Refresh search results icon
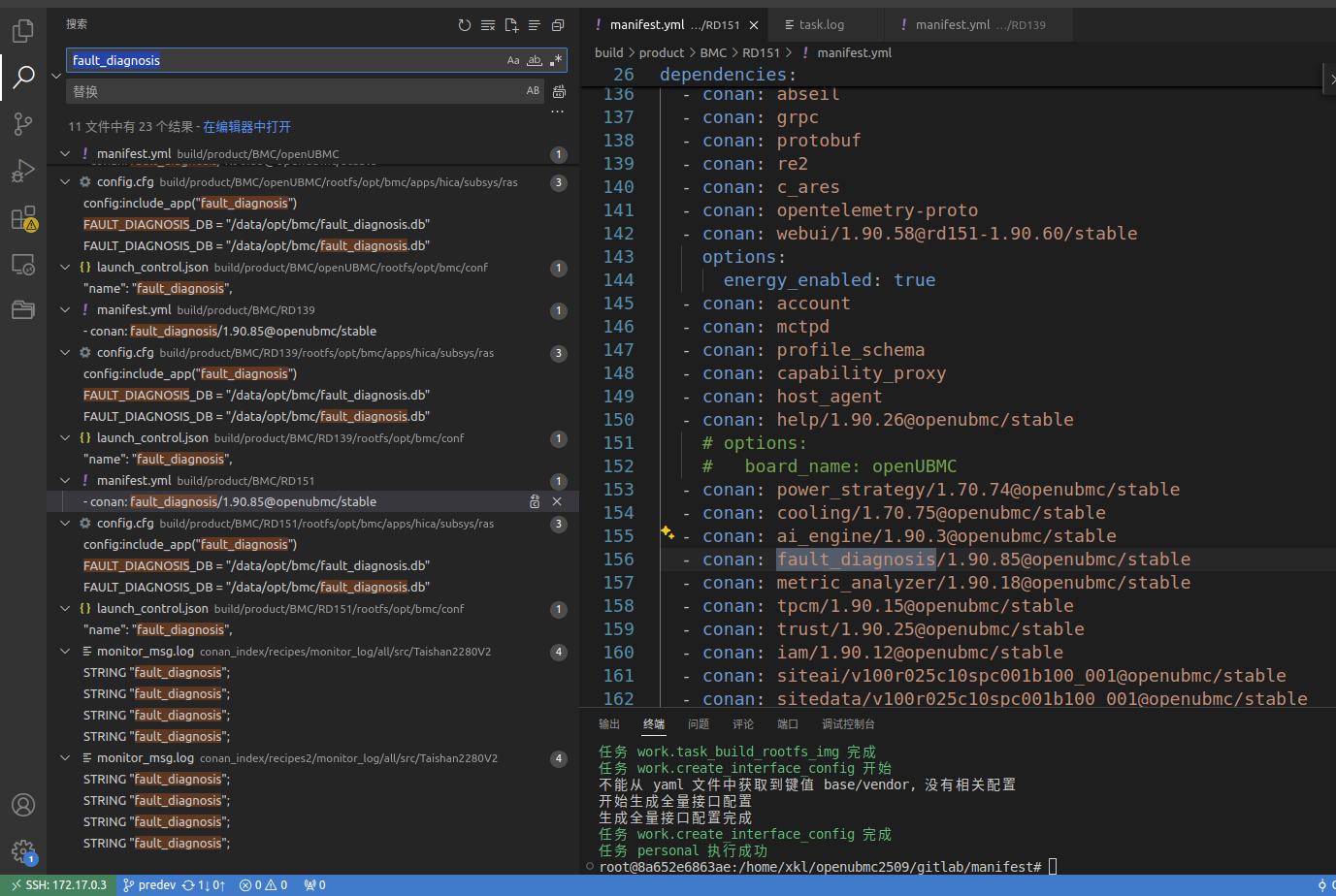1336x896 pixels. click(x=465, y=25)
